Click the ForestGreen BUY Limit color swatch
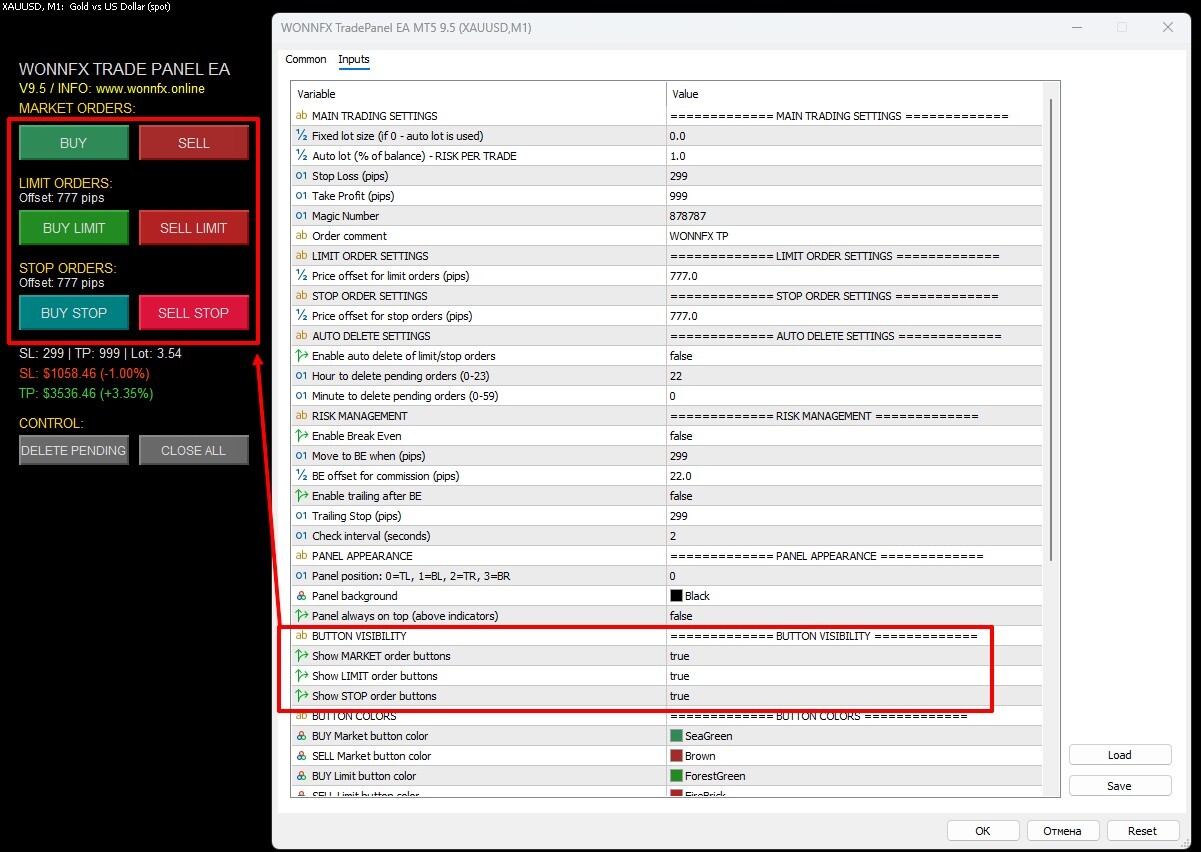 click(x=676, y=776)
